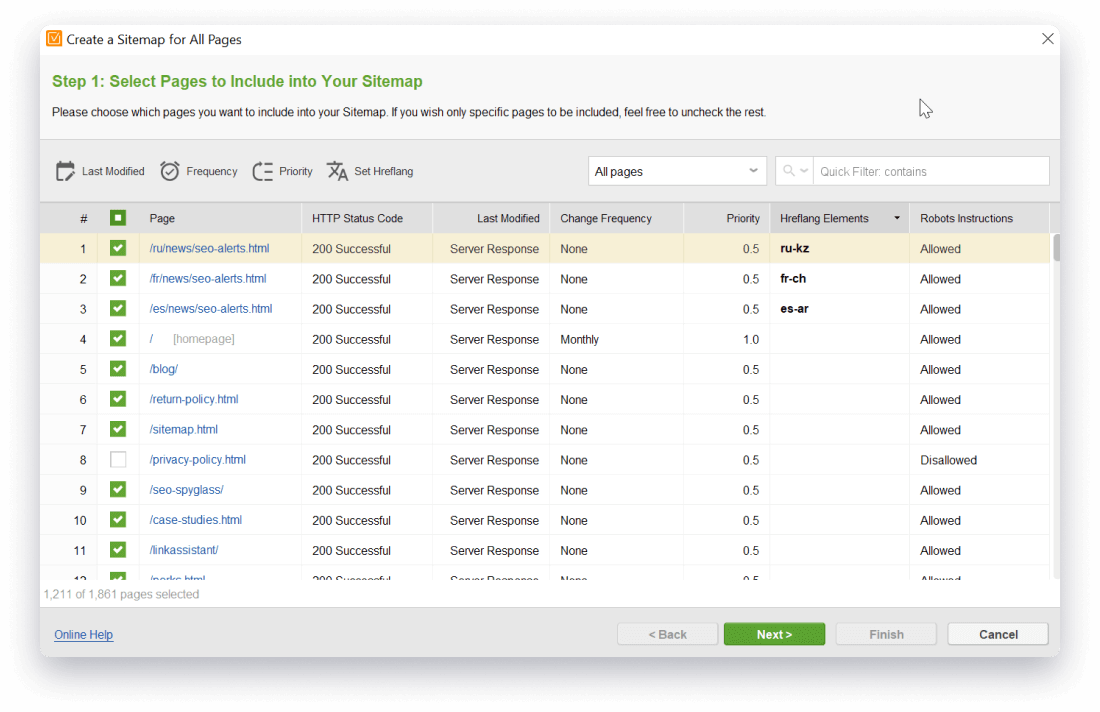Viewport: 1100px width, 712px height.
Task: Open the /linkassistant/ page link
Action: [x=183, y=550]
